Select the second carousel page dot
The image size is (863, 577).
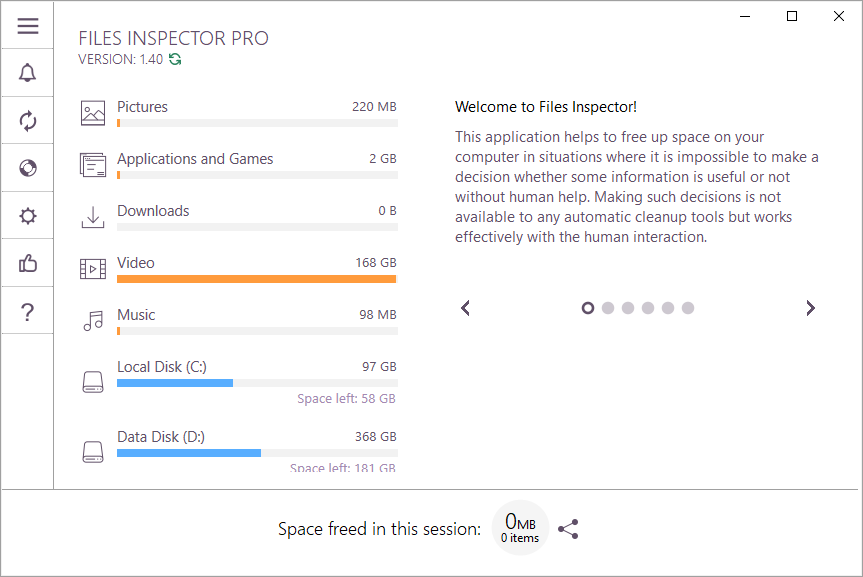click(608, 308)
